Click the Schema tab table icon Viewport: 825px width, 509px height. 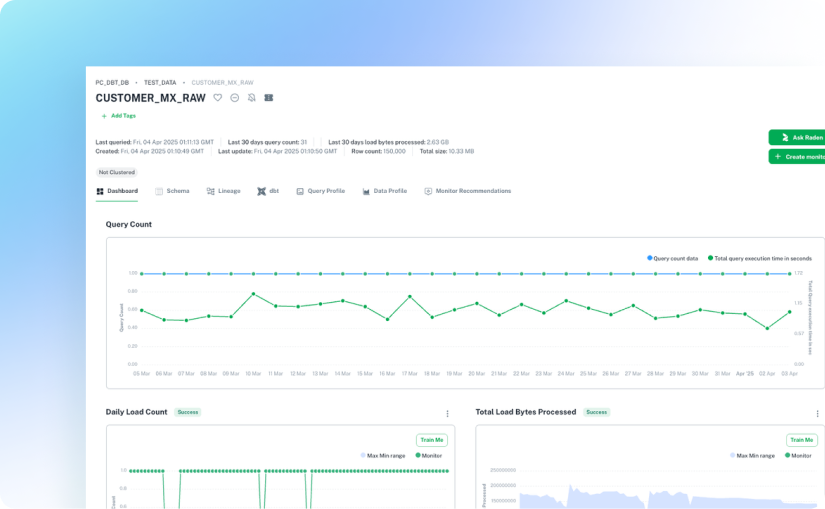(159, 191)
